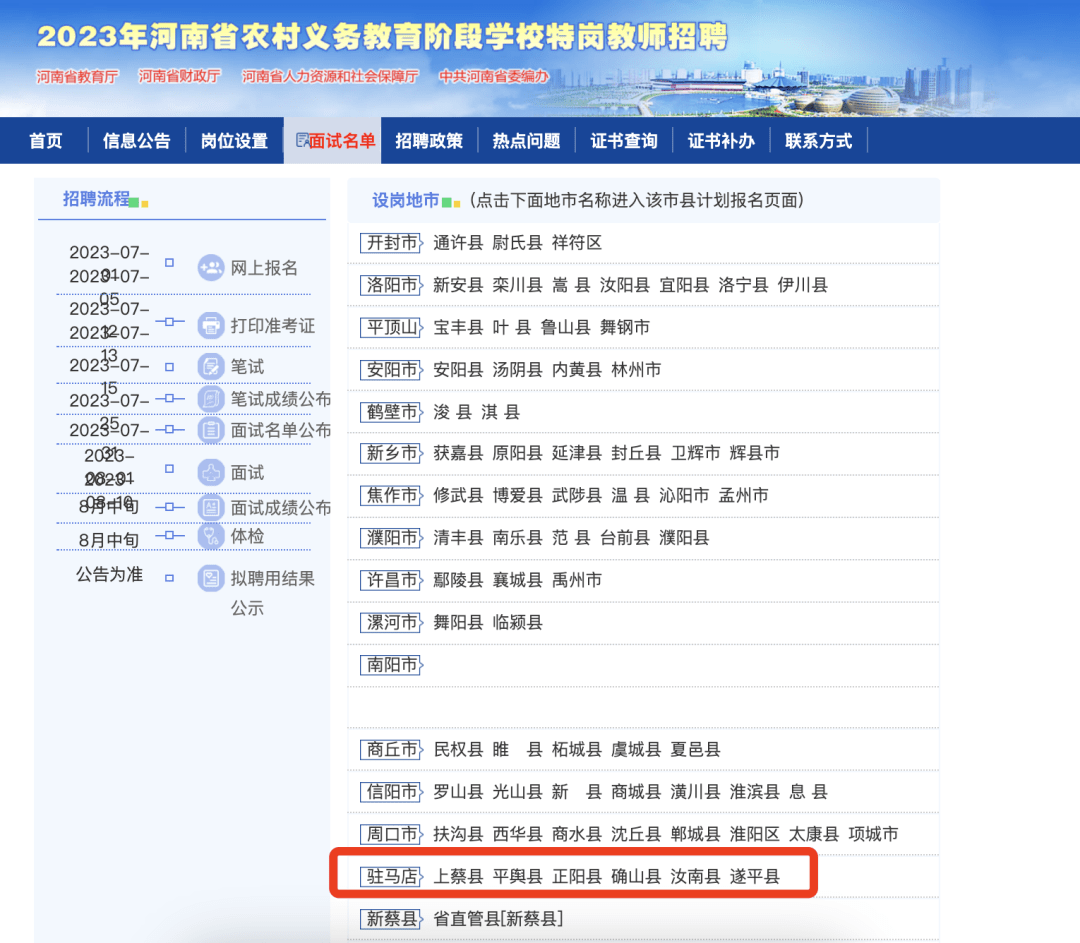Open the 鲁山县 county link

[565, 327]
